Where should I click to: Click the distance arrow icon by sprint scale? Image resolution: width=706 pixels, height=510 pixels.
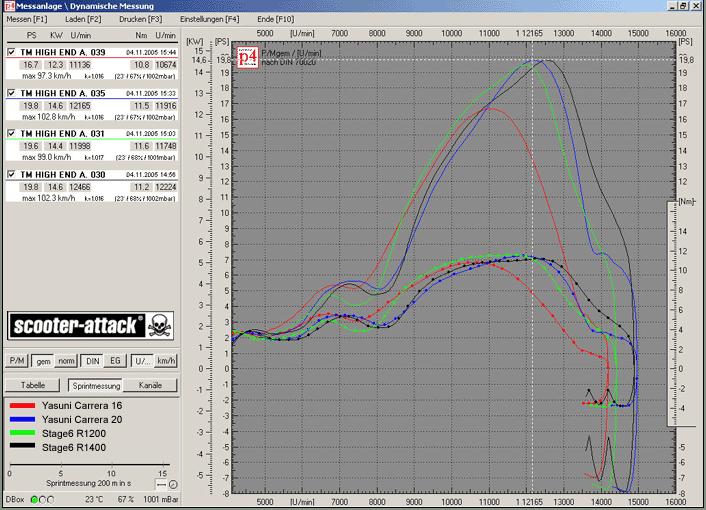(161, 484)
